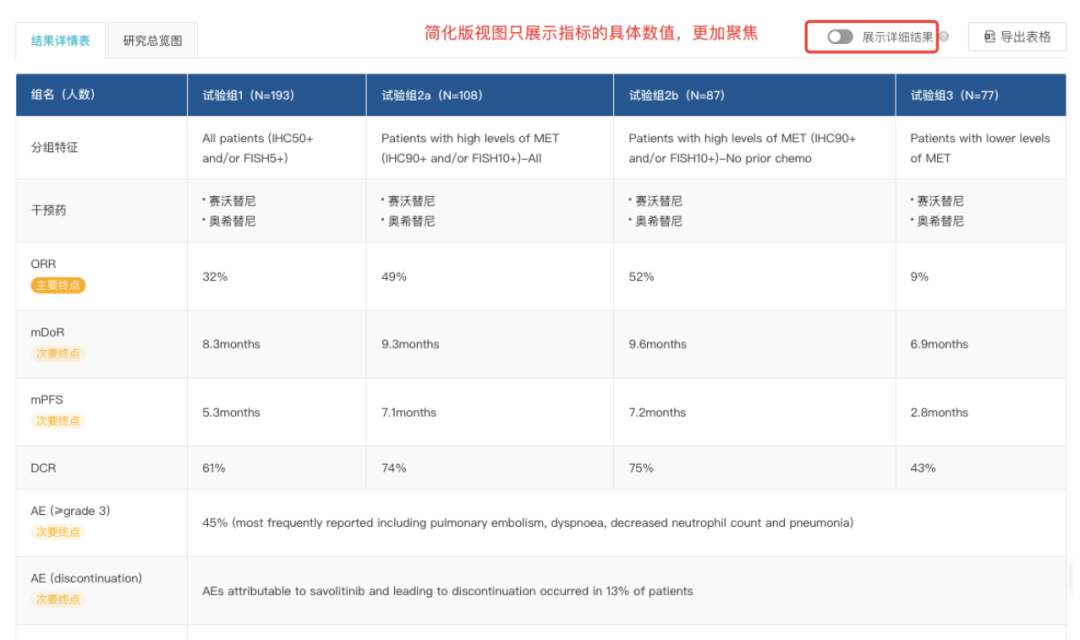Click 赛沃替尼 in the 试验组2a column
The height and width of the screenshot is (640, 1080).
pyautogui.click(x=411, y=200)
